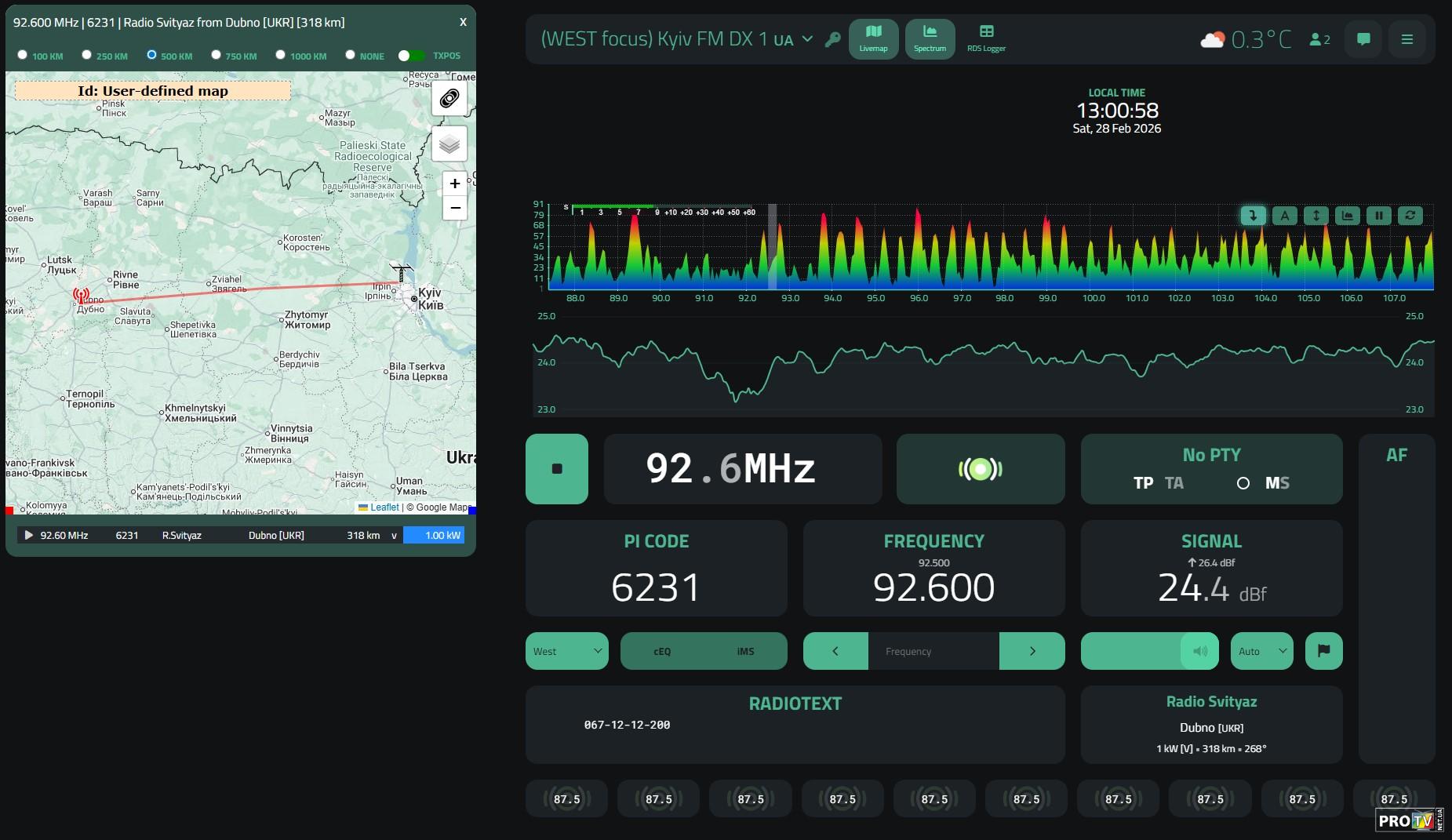The height and width of the screenshot is (840, 1452).
Task: Pause the spectrum graph scan
Action: pyautogui.click(x=1378, y=216)
